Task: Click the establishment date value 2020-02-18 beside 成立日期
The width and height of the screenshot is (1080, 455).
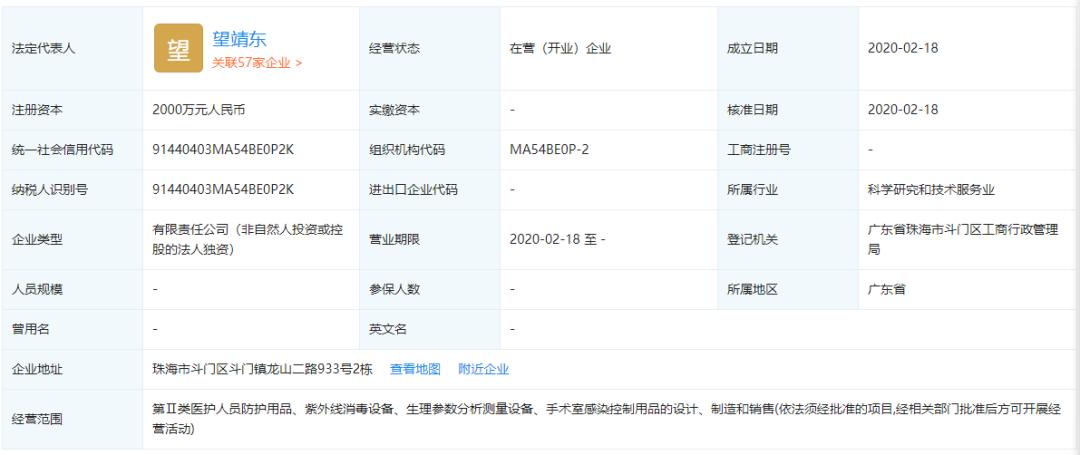Action: pyautogui.click(x=903, y=48)
